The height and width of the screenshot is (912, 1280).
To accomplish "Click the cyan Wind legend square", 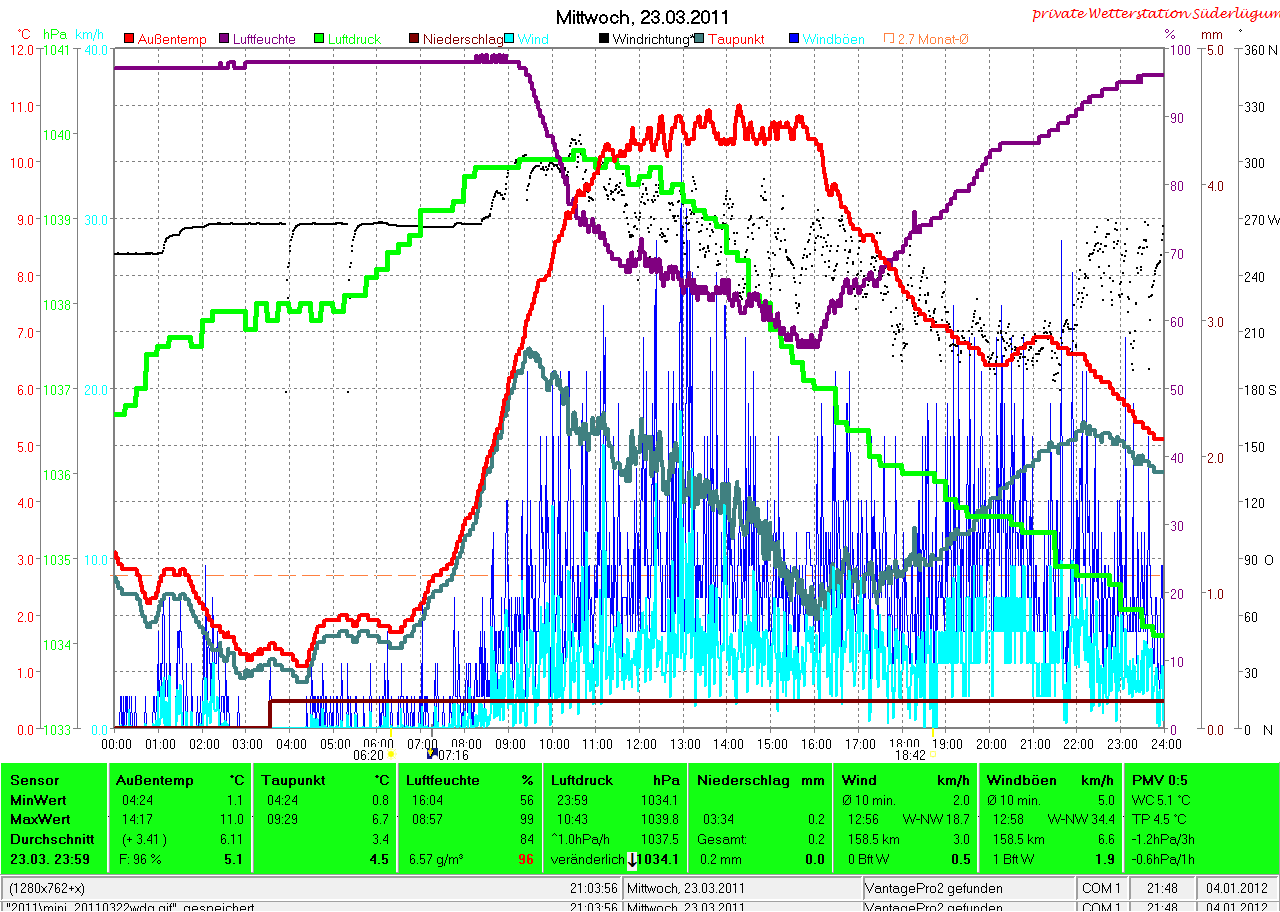I will (509, 39).
